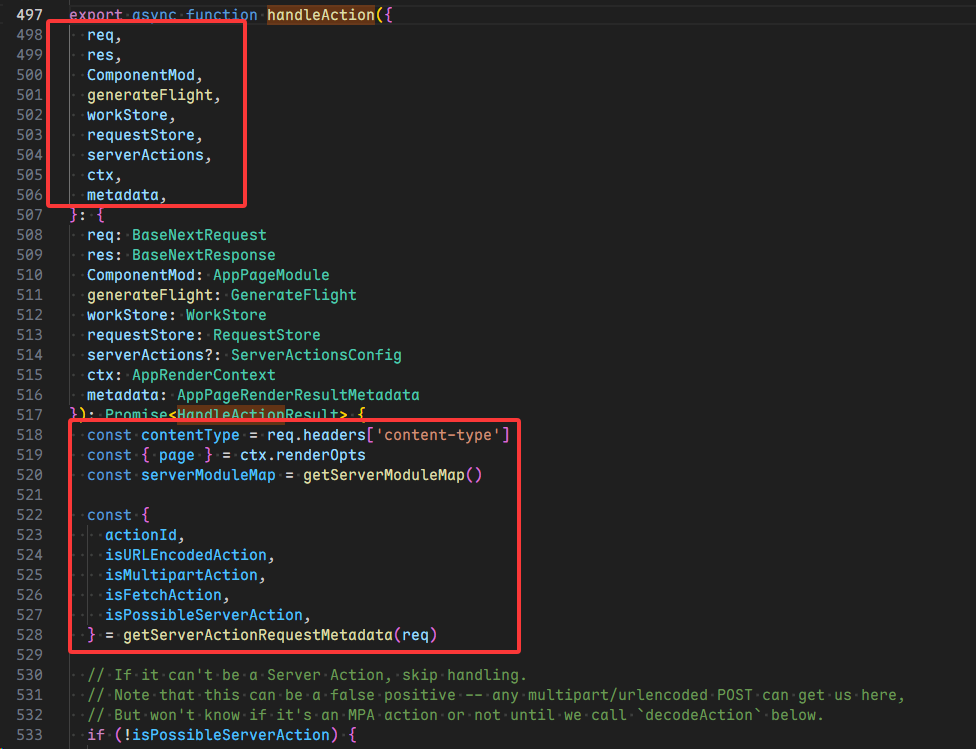Click the ServerActionsConfig type name
This screenshot has height=749, width=976.
click(316, 355)
